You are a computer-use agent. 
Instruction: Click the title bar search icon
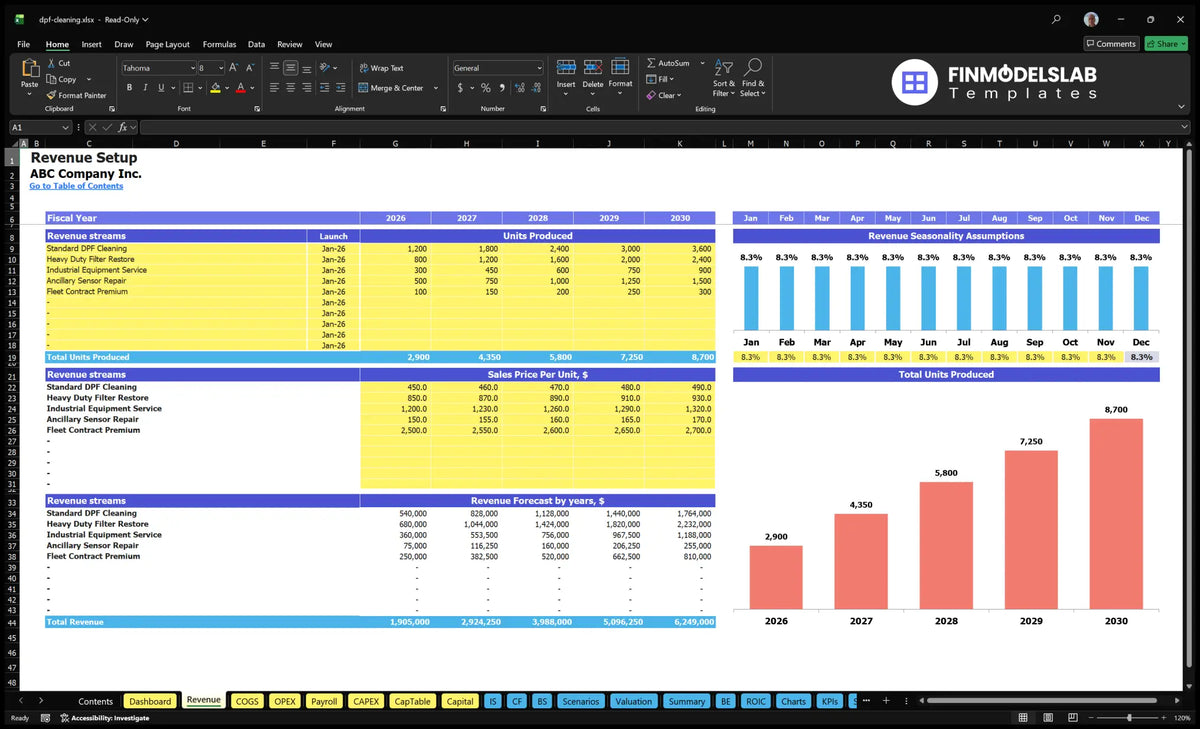pyautogui.click(x=1056, y=19)
